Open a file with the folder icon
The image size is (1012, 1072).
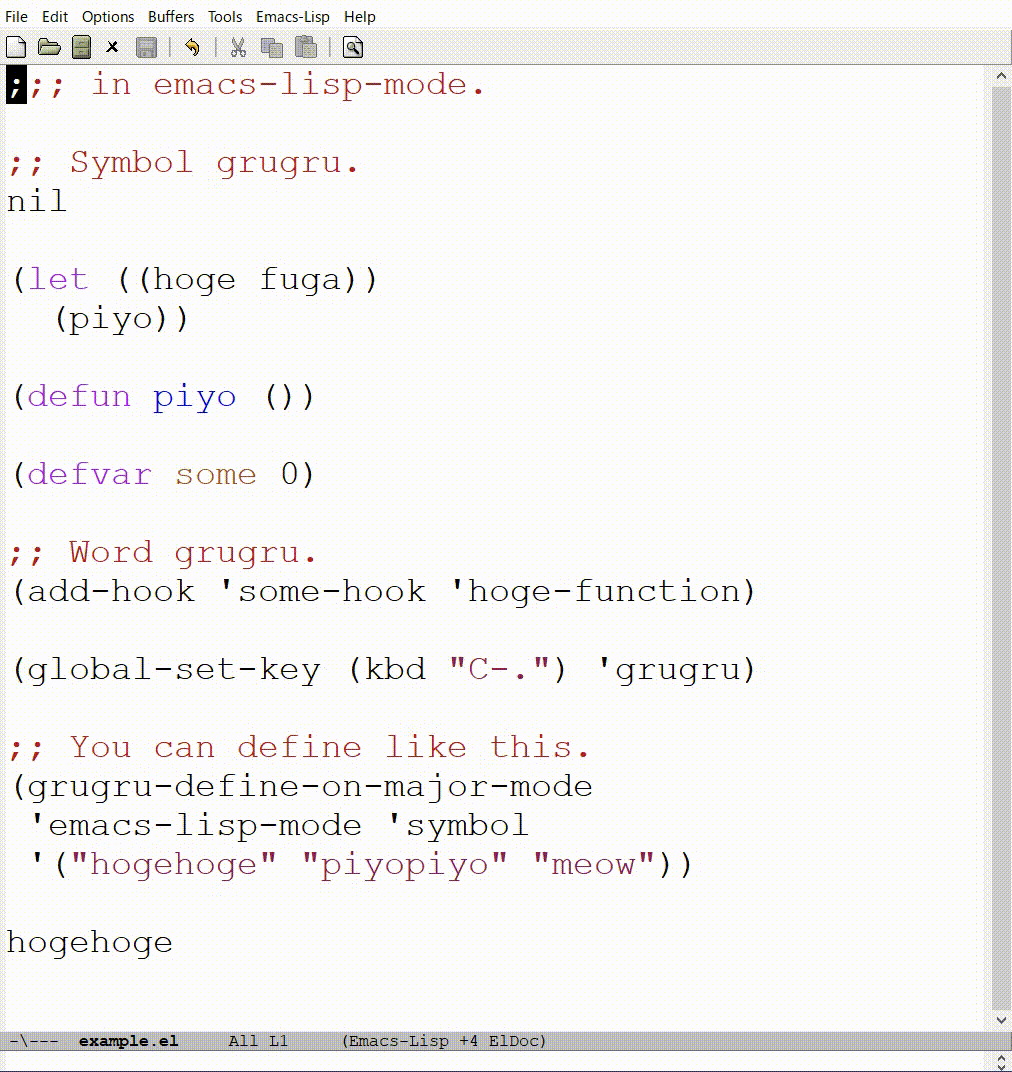(x=49, y=47)
